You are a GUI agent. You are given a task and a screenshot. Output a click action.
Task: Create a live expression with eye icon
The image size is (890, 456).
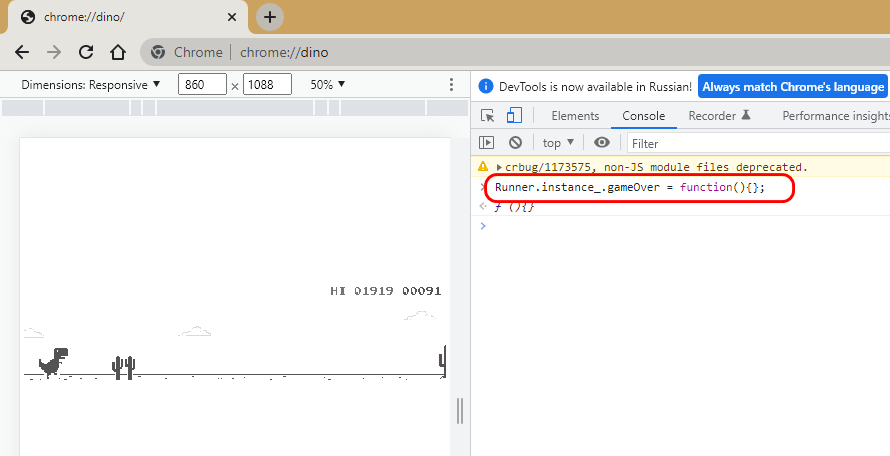(x=602, y=143)
